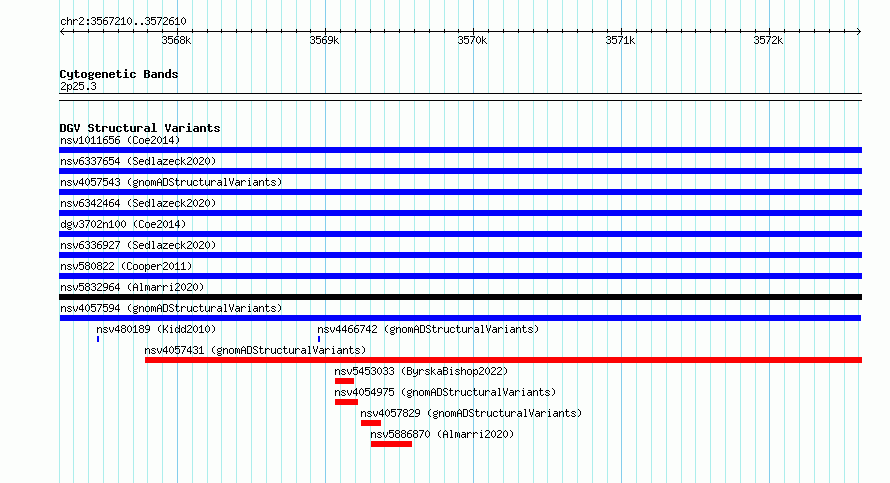Click the DGV Structural Variants track title
The image size is (890, 483).
pos(140,128)
